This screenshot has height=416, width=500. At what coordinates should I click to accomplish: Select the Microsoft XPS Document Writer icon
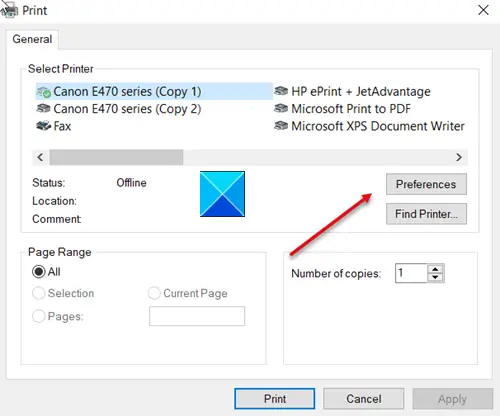[x=281, y=126]
